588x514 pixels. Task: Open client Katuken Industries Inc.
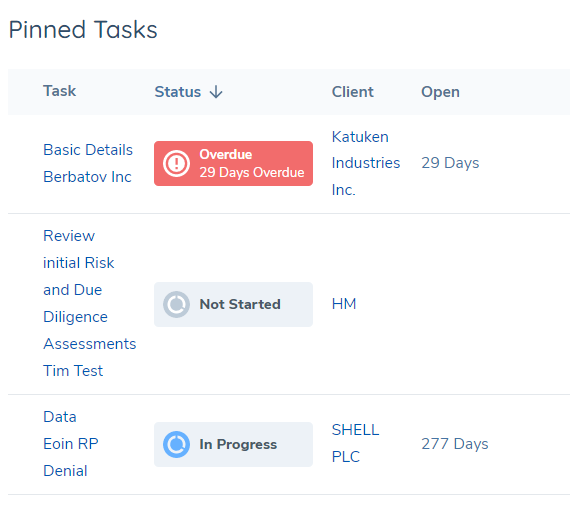366,163
